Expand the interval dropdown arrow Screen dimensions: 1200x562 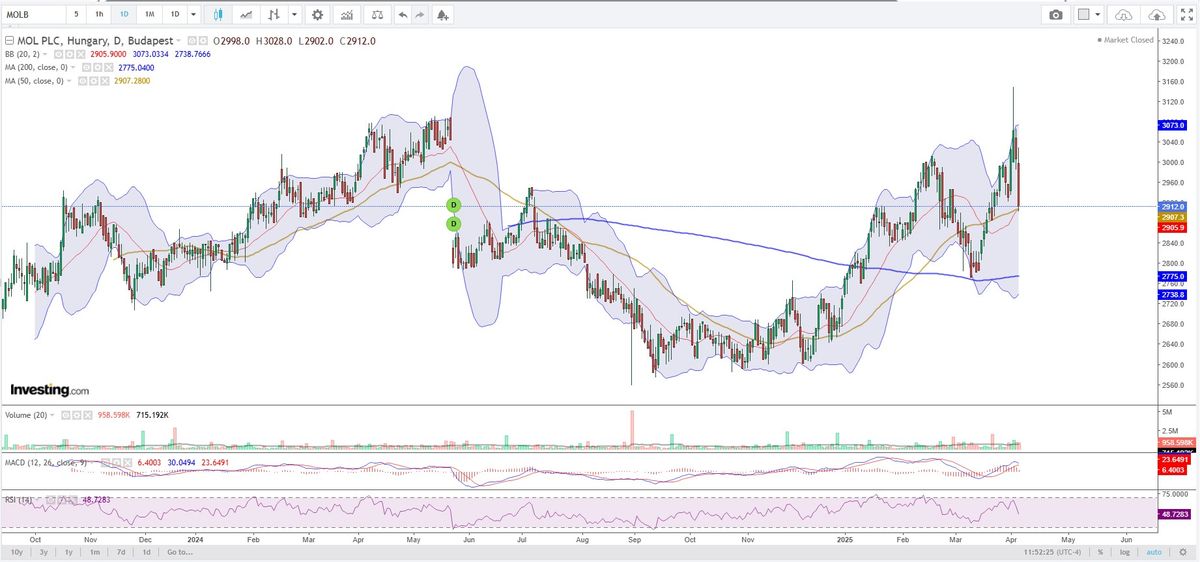click(x=193, y=15)
